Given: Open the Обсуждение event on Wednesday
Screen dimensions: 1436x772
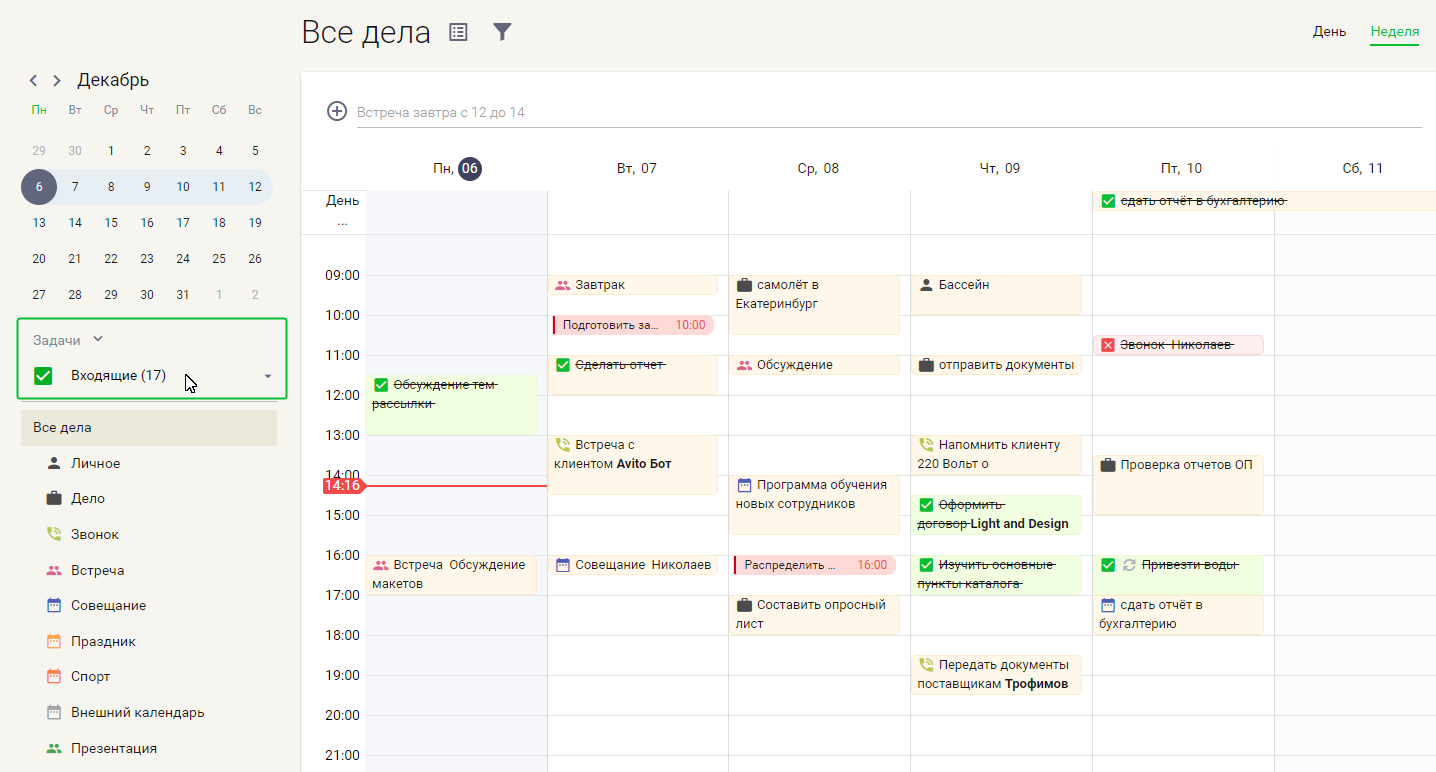Looking at the screenshot, I should pos(814,365).
